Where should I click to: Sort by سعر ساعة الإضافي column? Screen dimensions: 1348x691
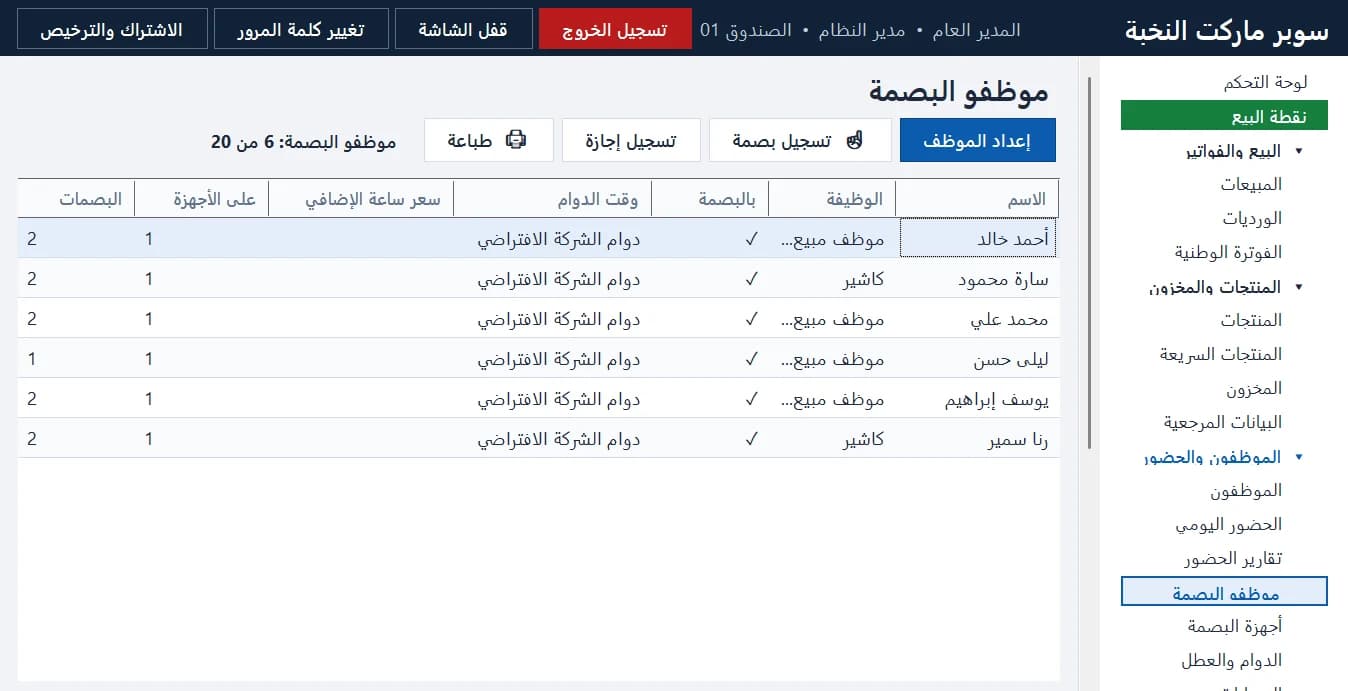362,198
